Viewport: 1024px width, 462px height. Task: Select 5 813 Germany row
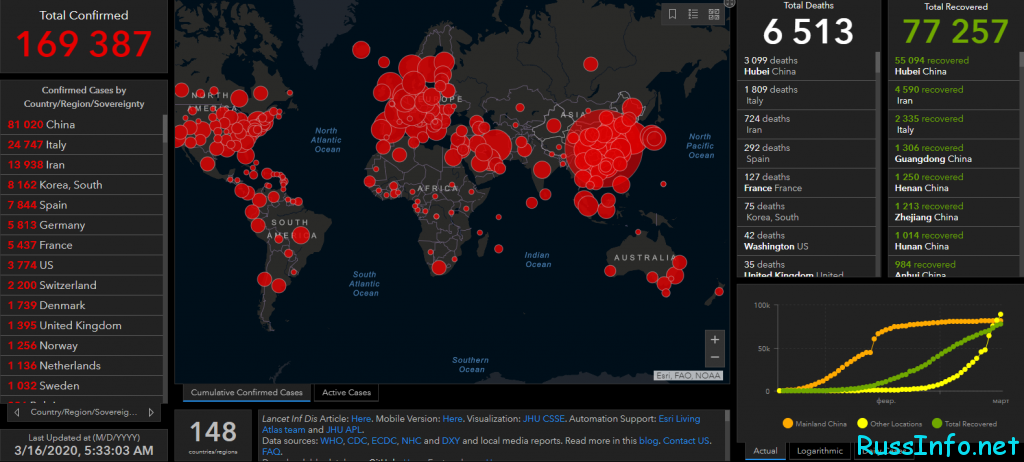coord(82,225)
